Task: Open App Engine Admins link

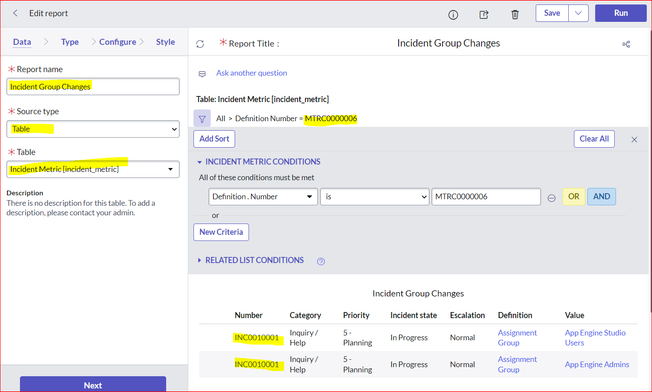Action: [597, 364]
